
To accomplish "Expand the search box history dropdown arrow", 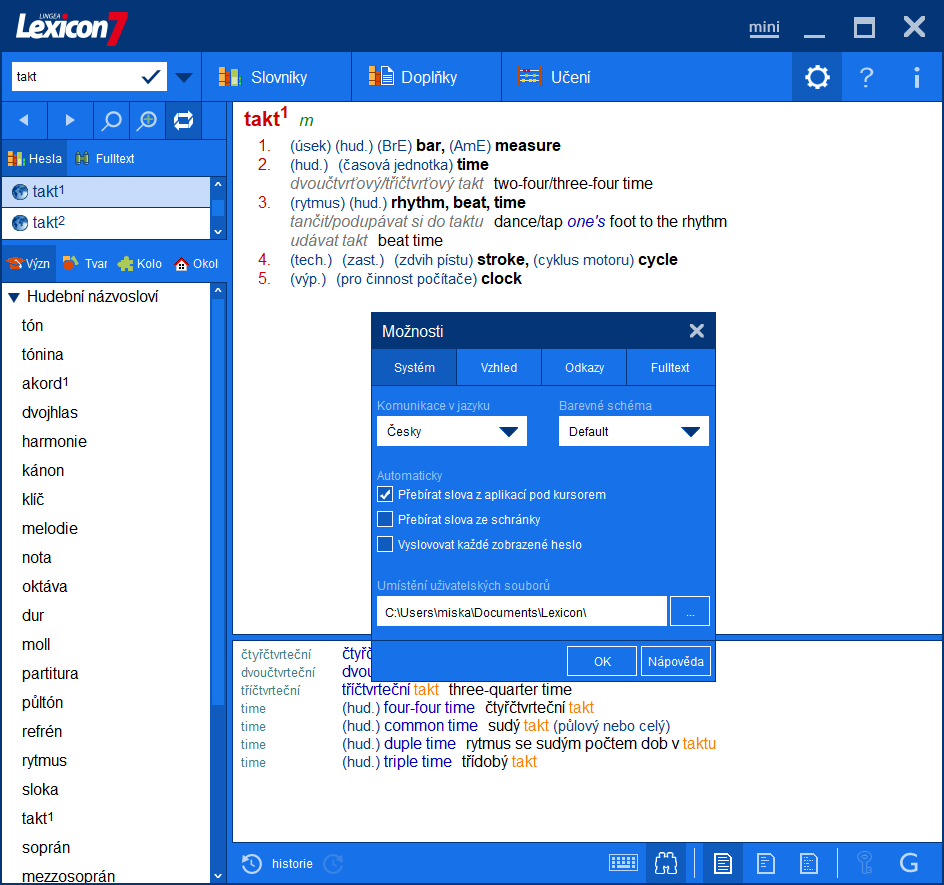I will click(x=184, y=77).
